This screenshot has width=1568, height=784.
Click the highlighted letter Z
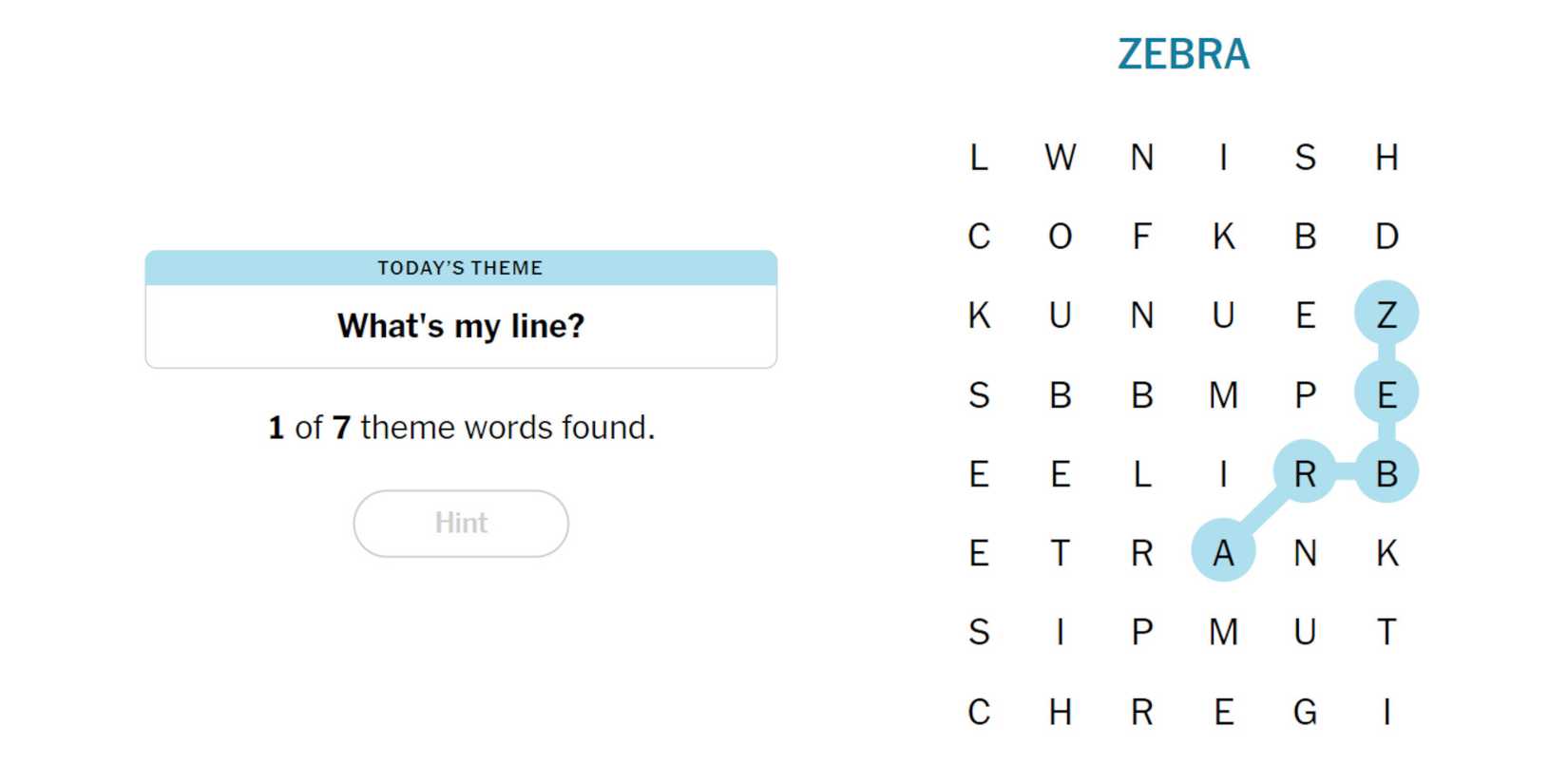pyautogui.click(x=1386, y=314)
